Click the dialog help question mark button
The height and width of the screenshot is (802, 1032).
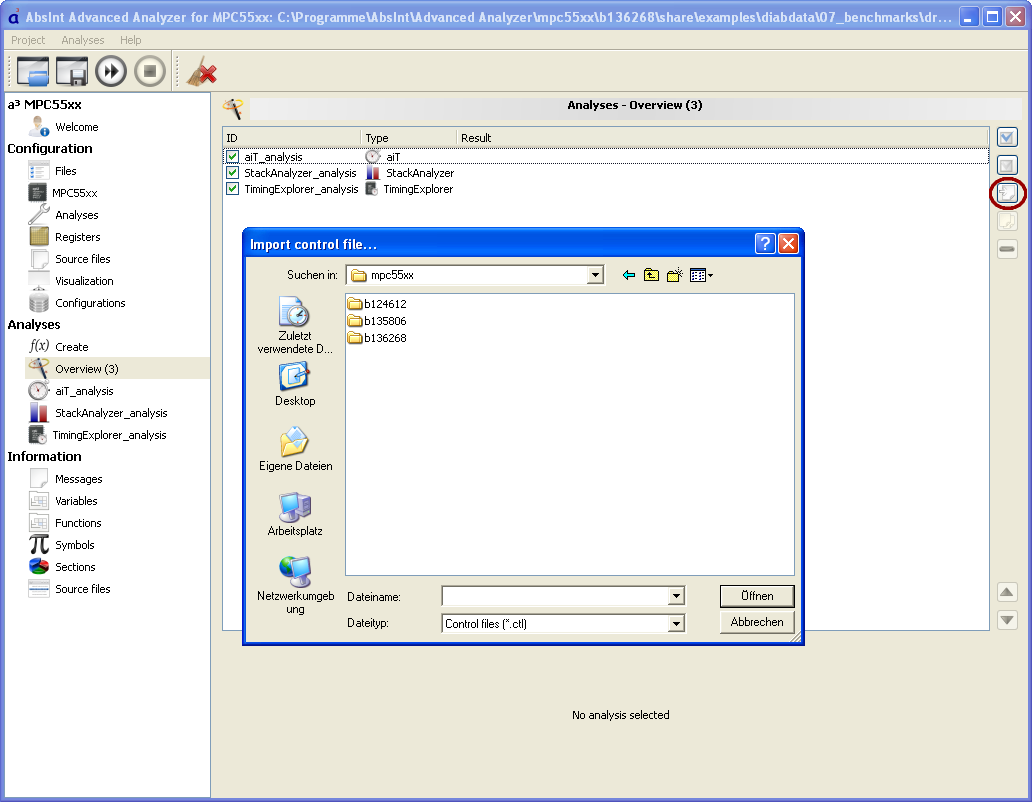(765, 243)
